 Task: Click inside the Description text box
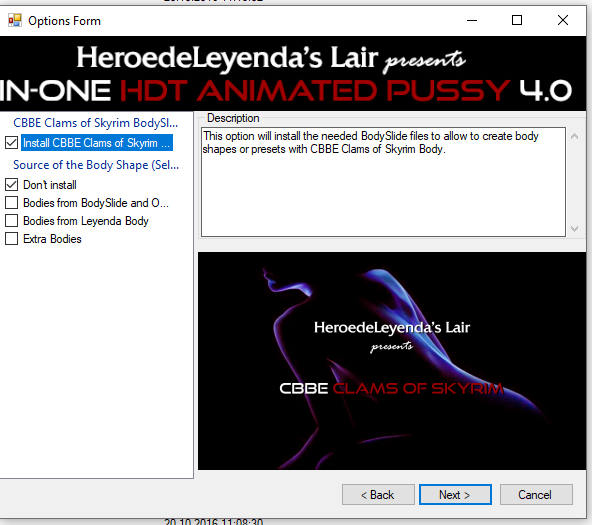pyautogui.click(x=383, y=182)
